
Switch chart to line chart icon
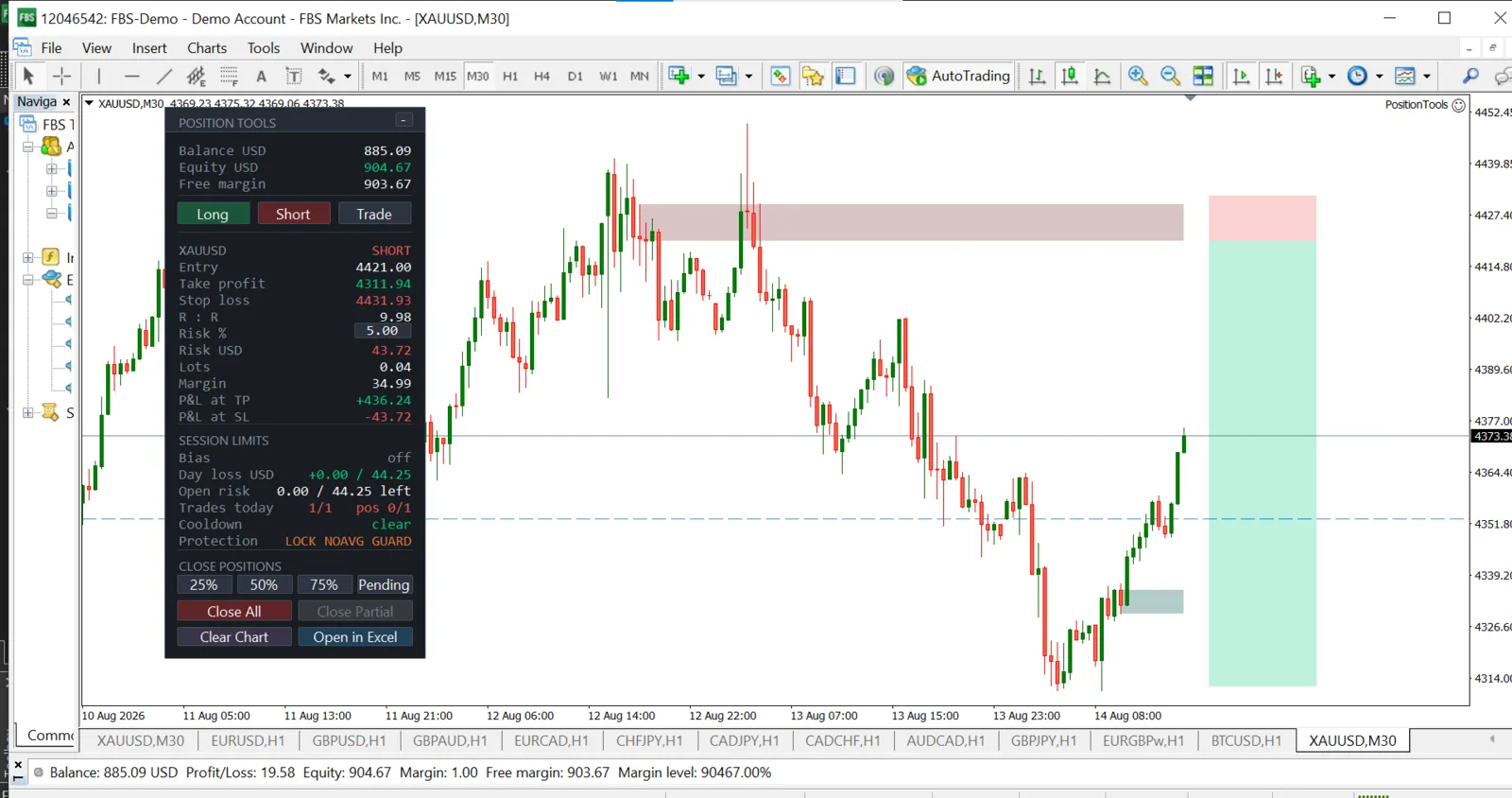click(1102, 76)
